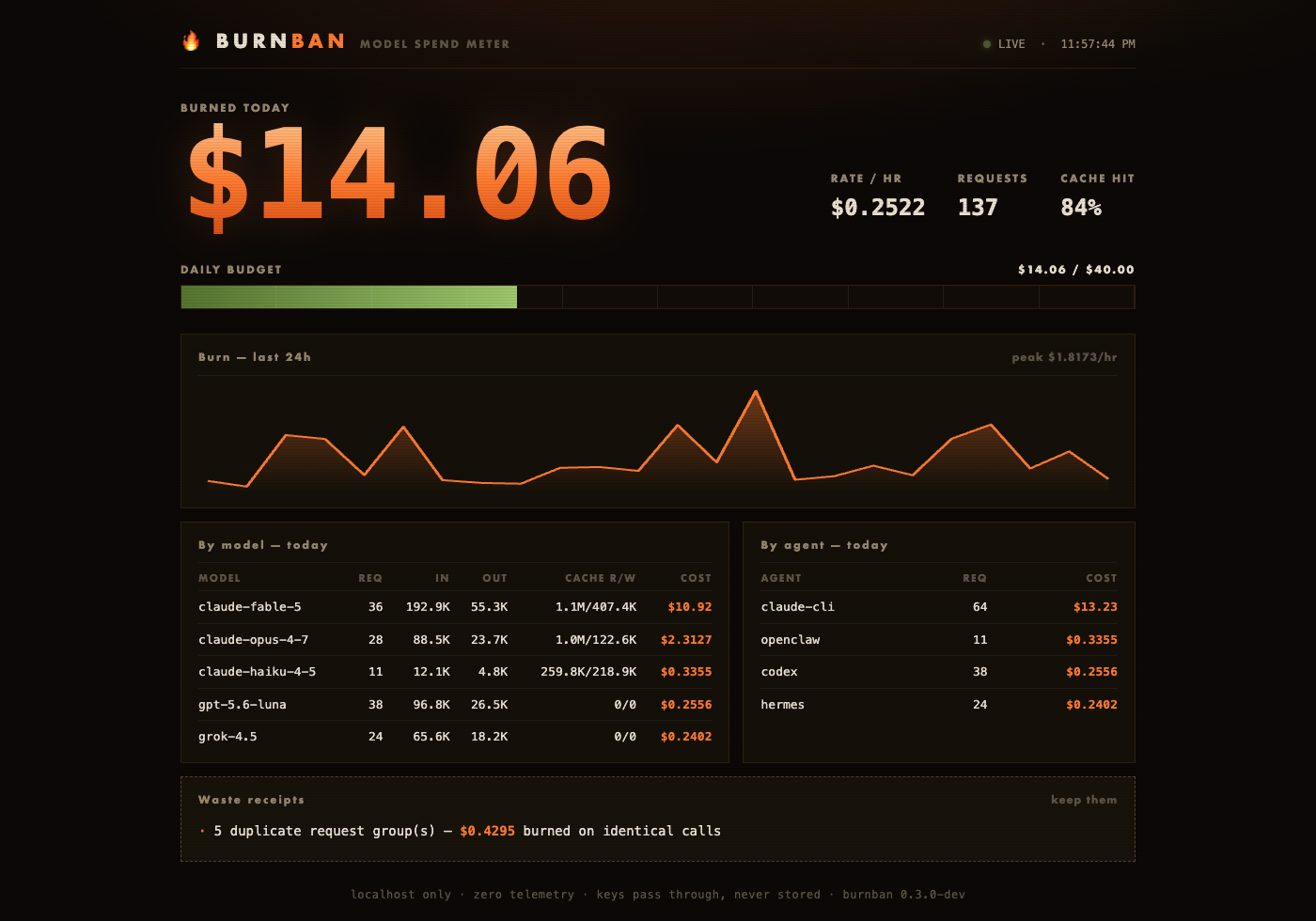
Task: Click the CACHE R/W column header
Action: (600, 578)
